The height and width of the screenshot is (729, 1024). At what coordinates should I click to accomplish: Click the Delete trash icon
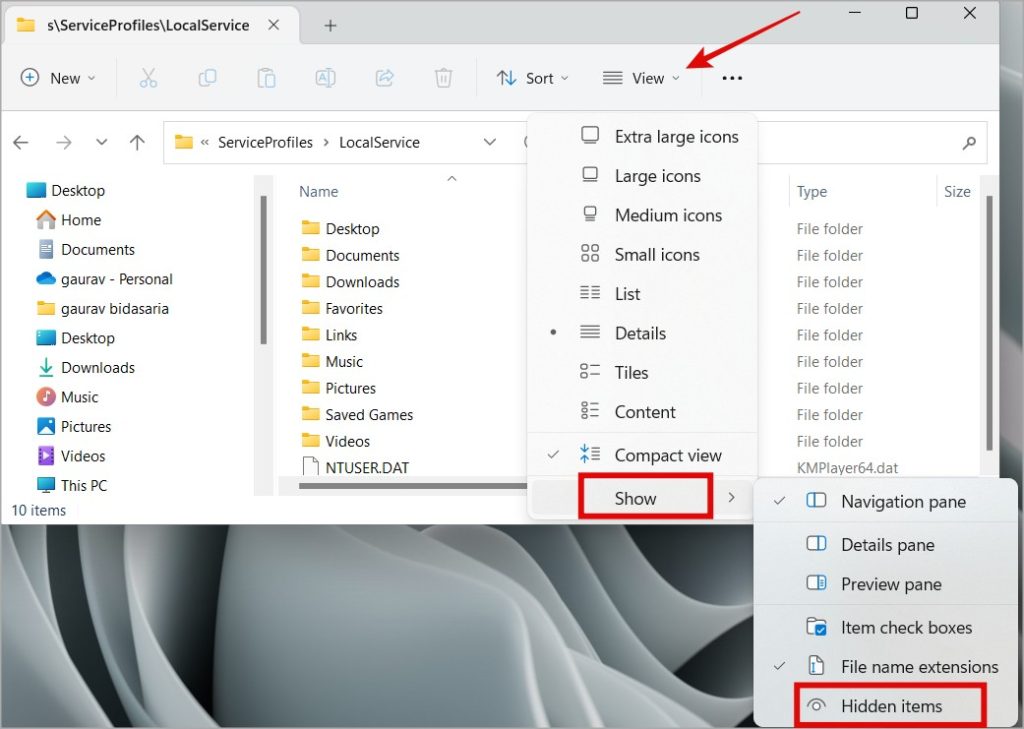[443, 78]
